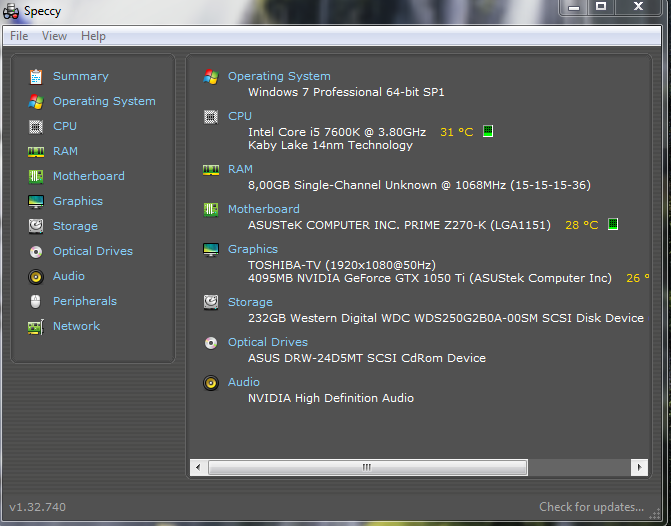Click the Intel Core i5 7600K text
671x526 pixels.
pyautogui.click(x=337, y=132)
